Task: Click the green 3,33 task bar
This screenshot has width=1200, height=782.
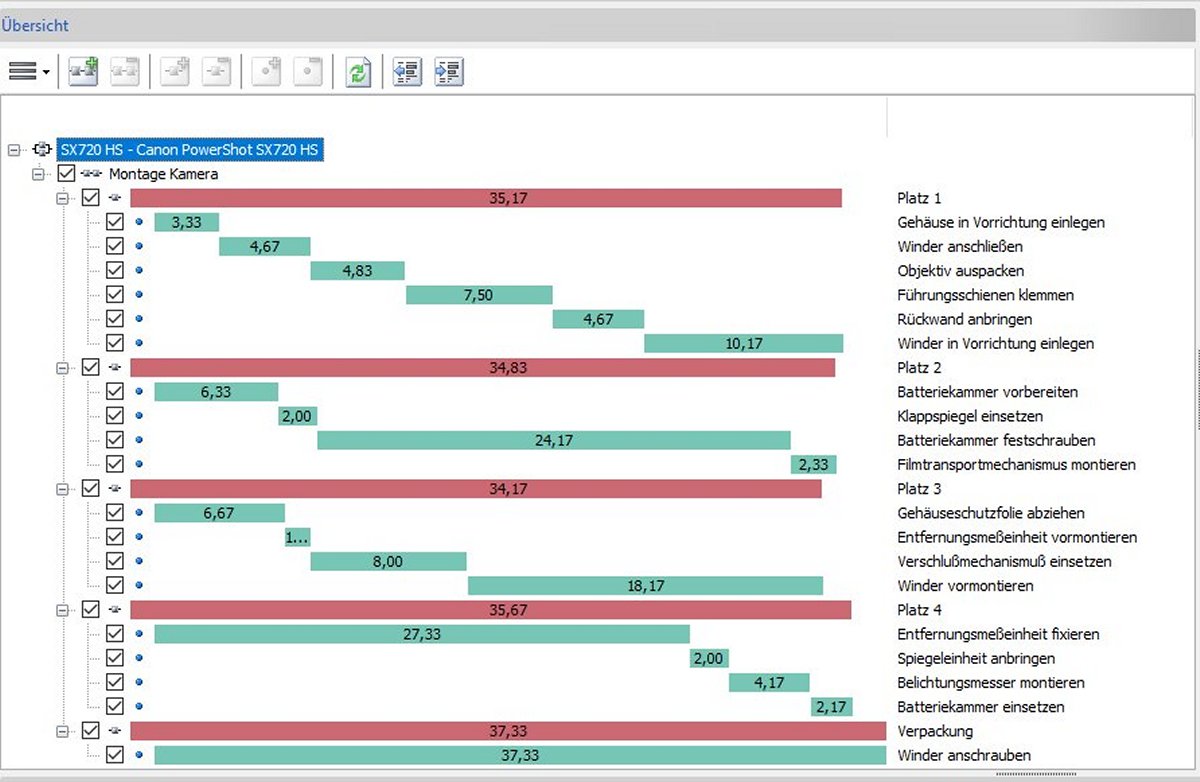Action: 187,222
